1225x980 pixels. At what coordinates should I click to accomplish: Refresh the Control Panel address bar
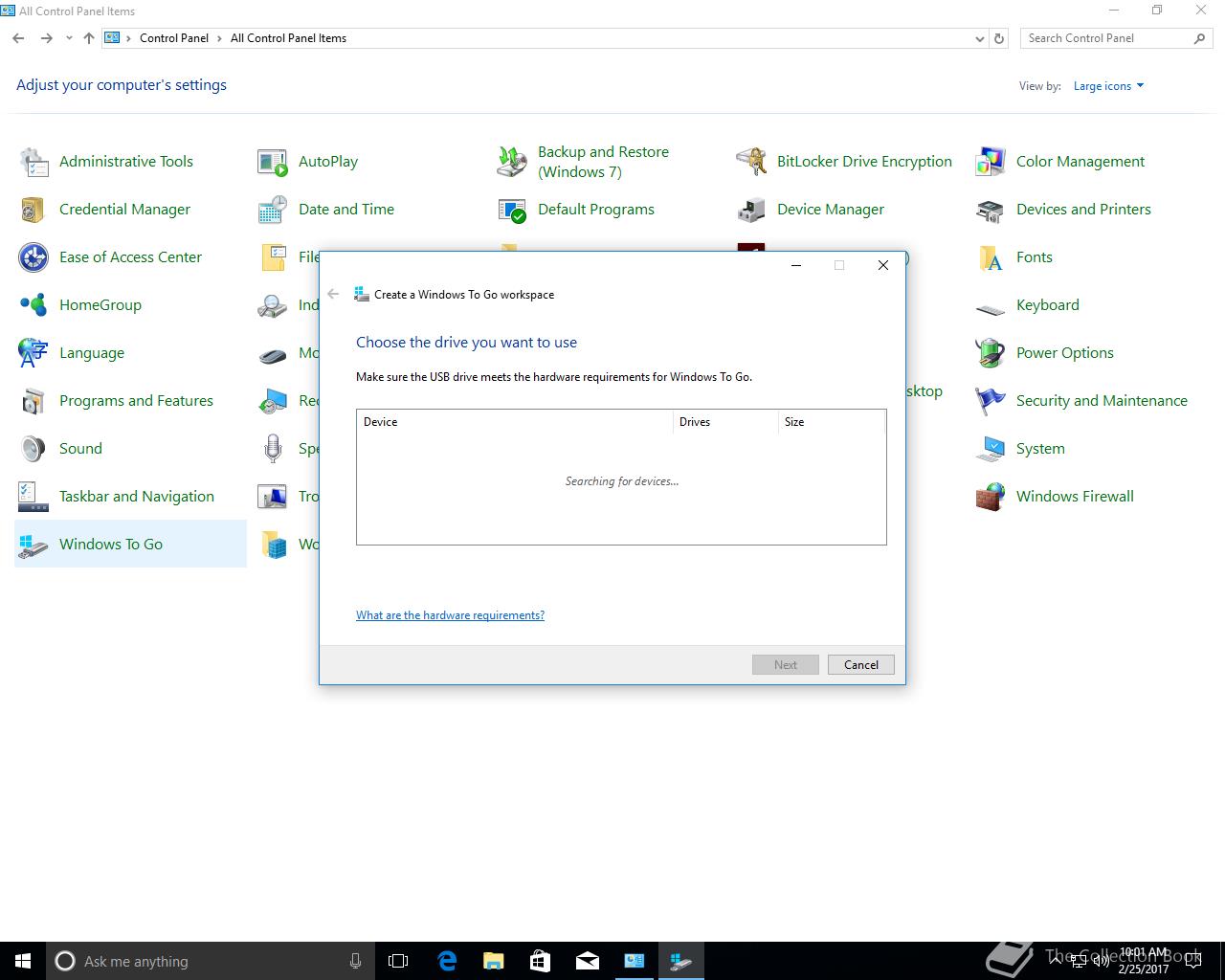[999, 38]
